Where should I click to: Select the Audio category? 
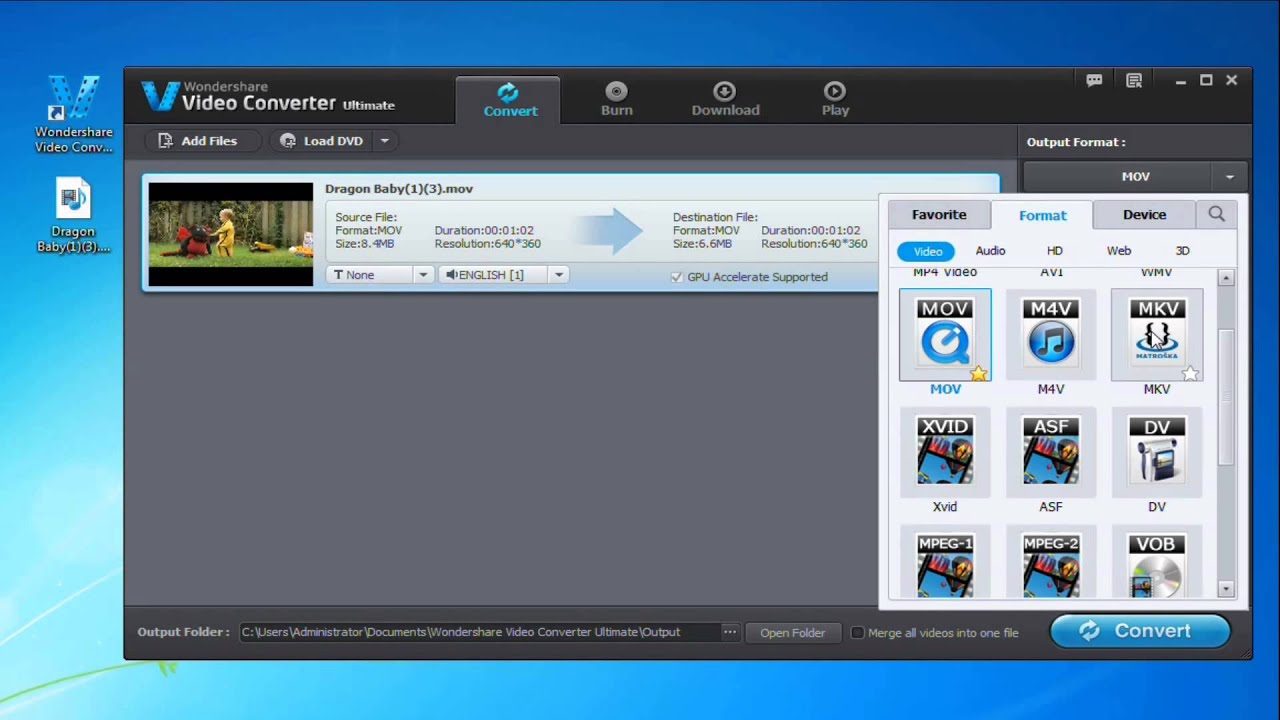990,251
